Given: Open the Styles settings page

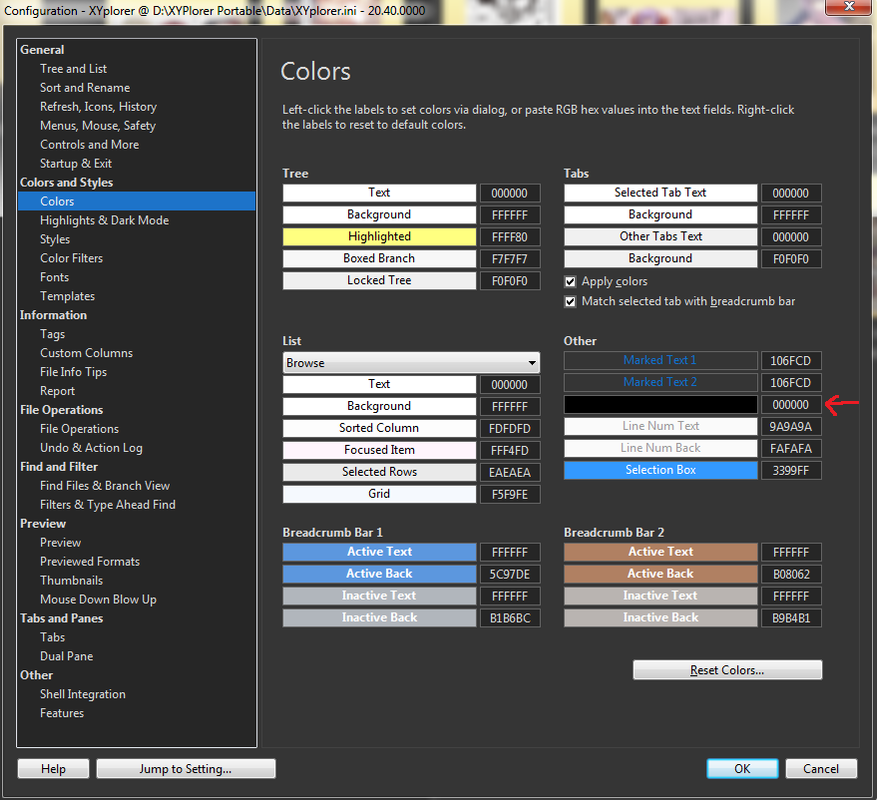Looking at the screenshot, I should pos(55,239).
